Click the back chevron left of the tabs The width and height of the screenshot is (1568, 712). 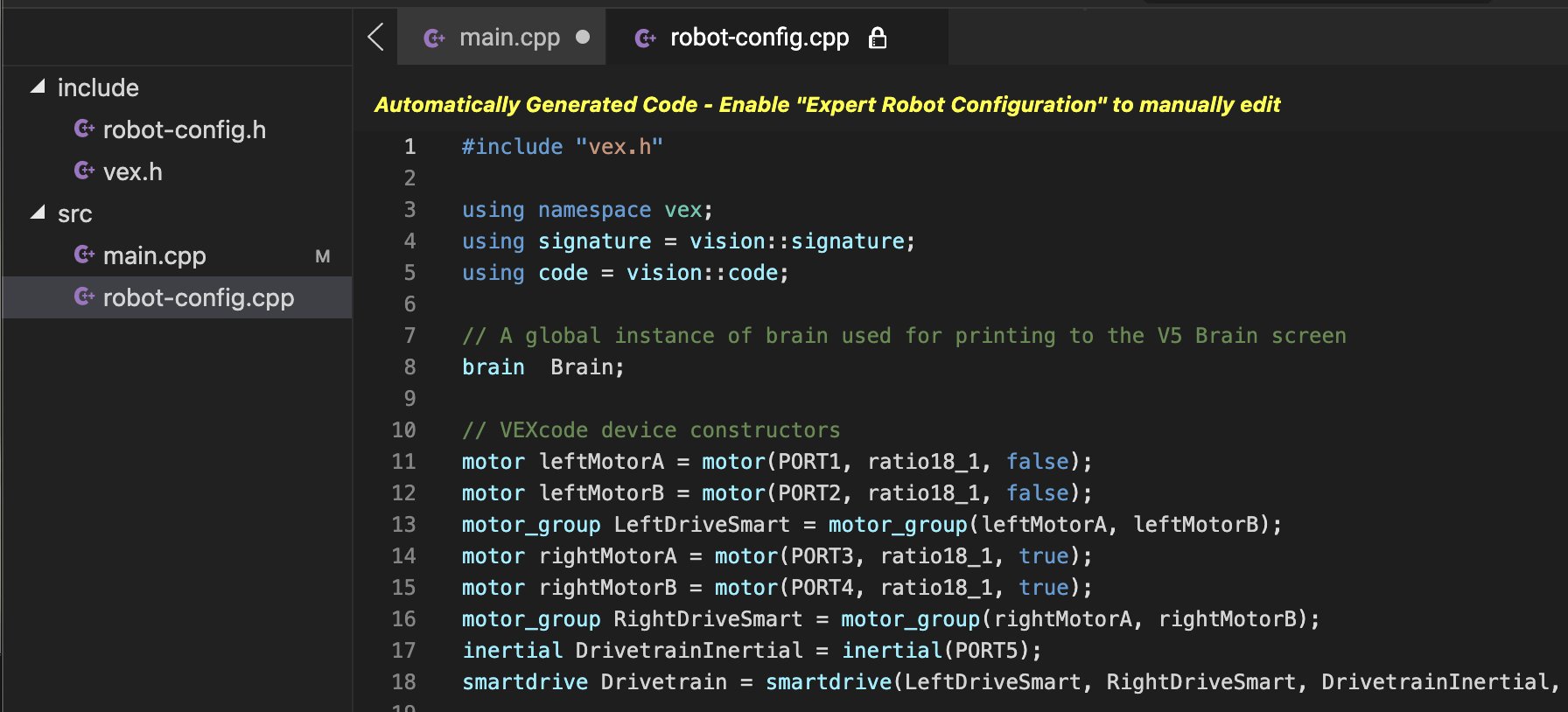coord(375,37)
